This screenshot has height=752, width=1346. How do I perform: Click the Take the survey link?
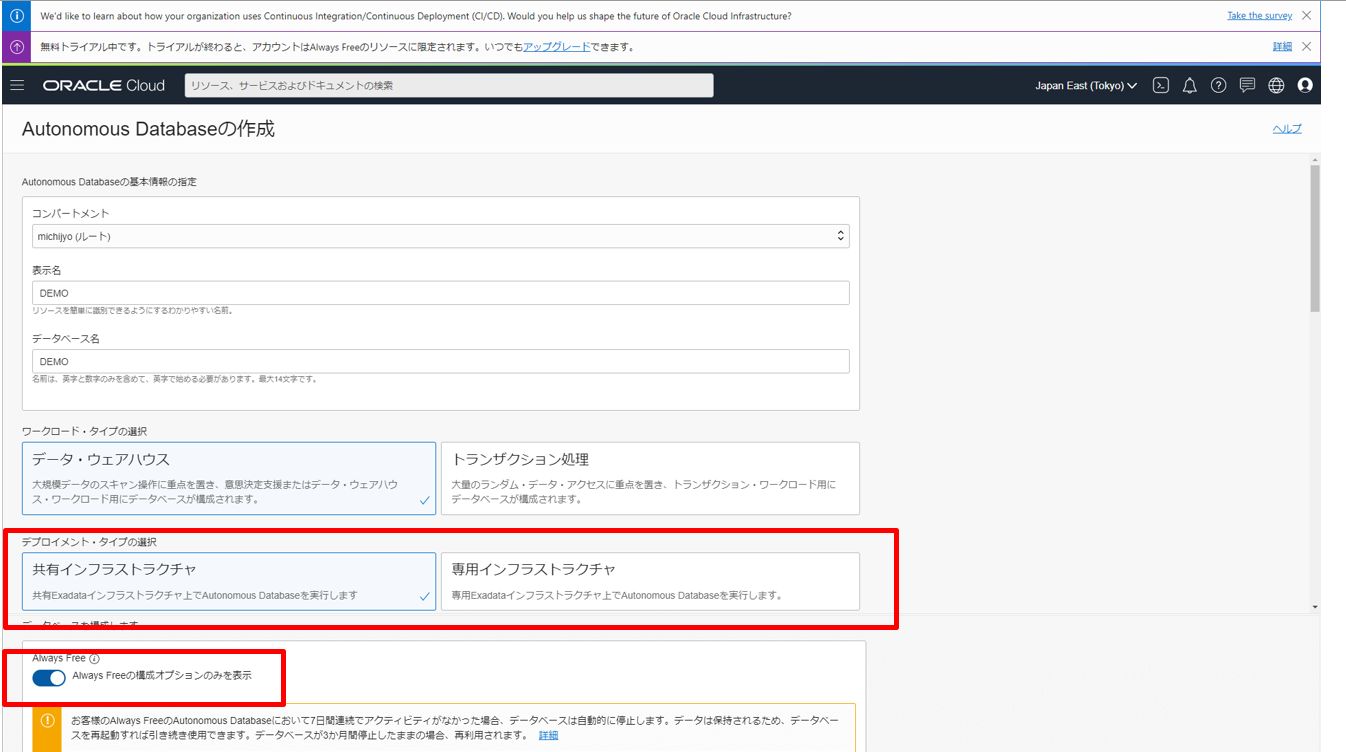1258,15
